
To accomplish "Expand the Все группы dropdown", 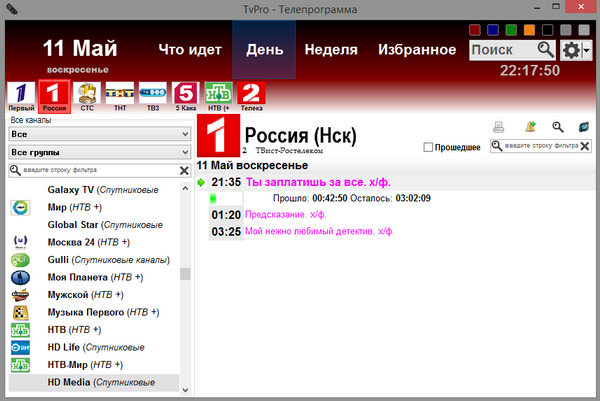I will 98,152.
